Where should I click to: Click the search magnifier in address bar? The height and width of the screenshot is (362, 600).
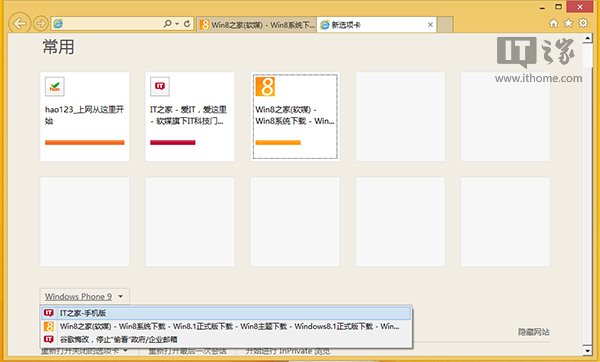167,24
